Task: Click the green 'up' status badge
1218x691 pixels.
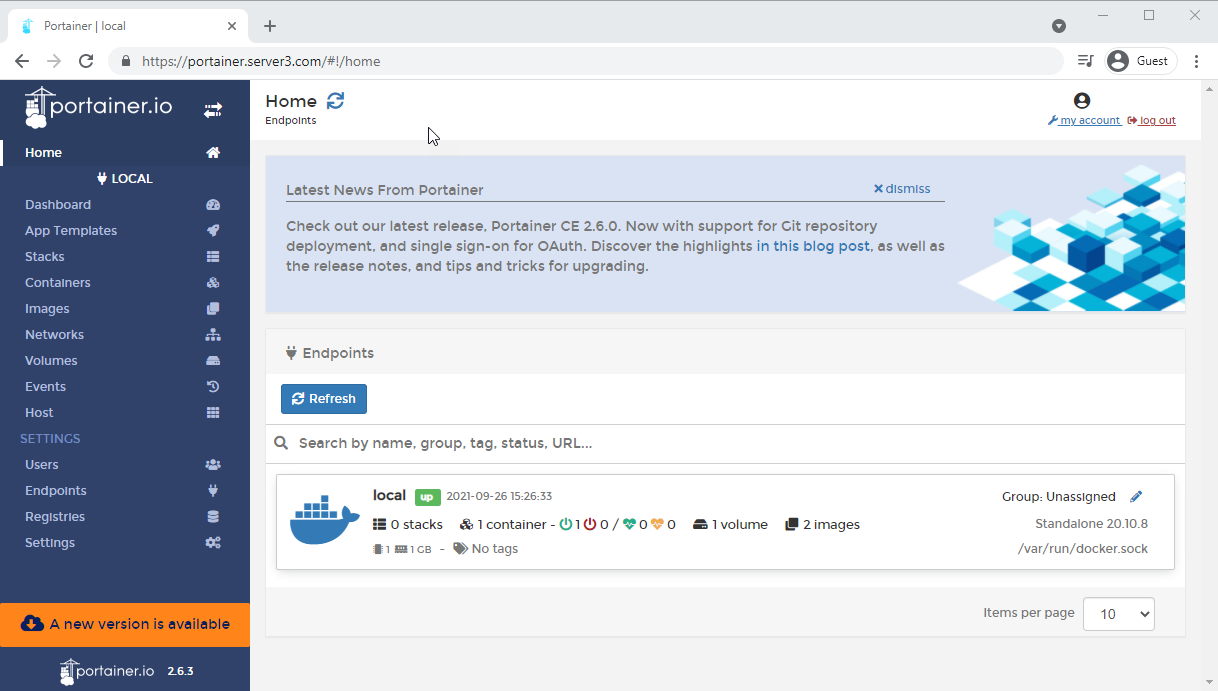Action: 428,497
